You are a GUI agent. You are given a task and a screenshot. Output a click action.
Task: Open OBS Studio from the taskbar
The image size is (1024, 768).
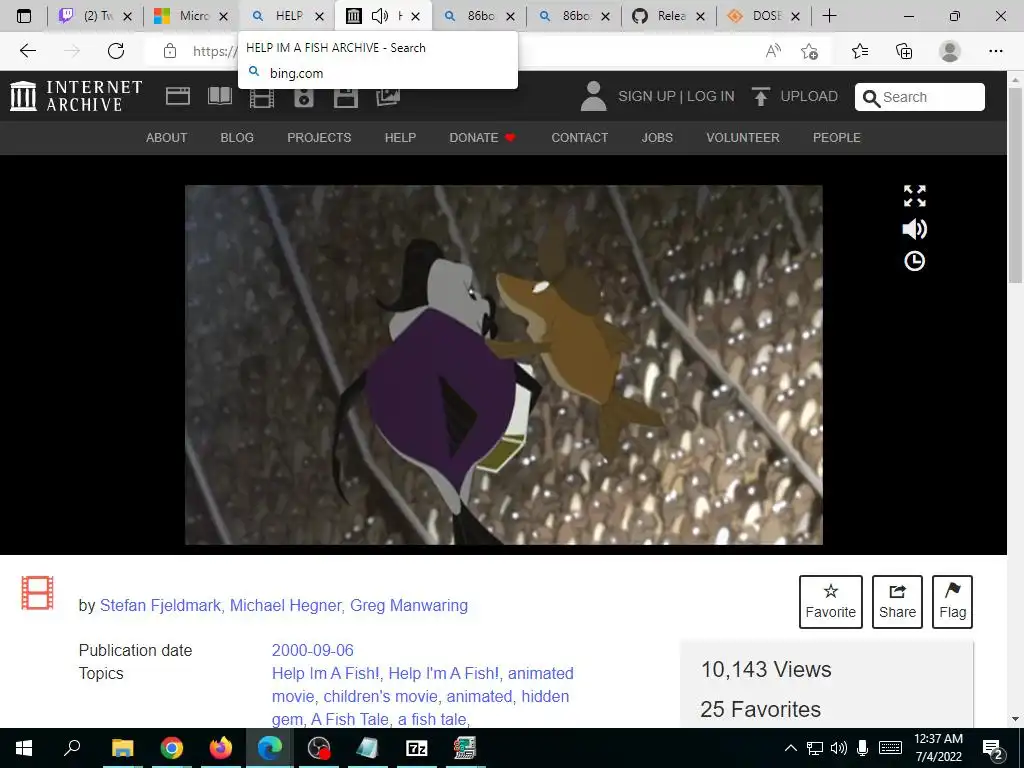(319, 748)
